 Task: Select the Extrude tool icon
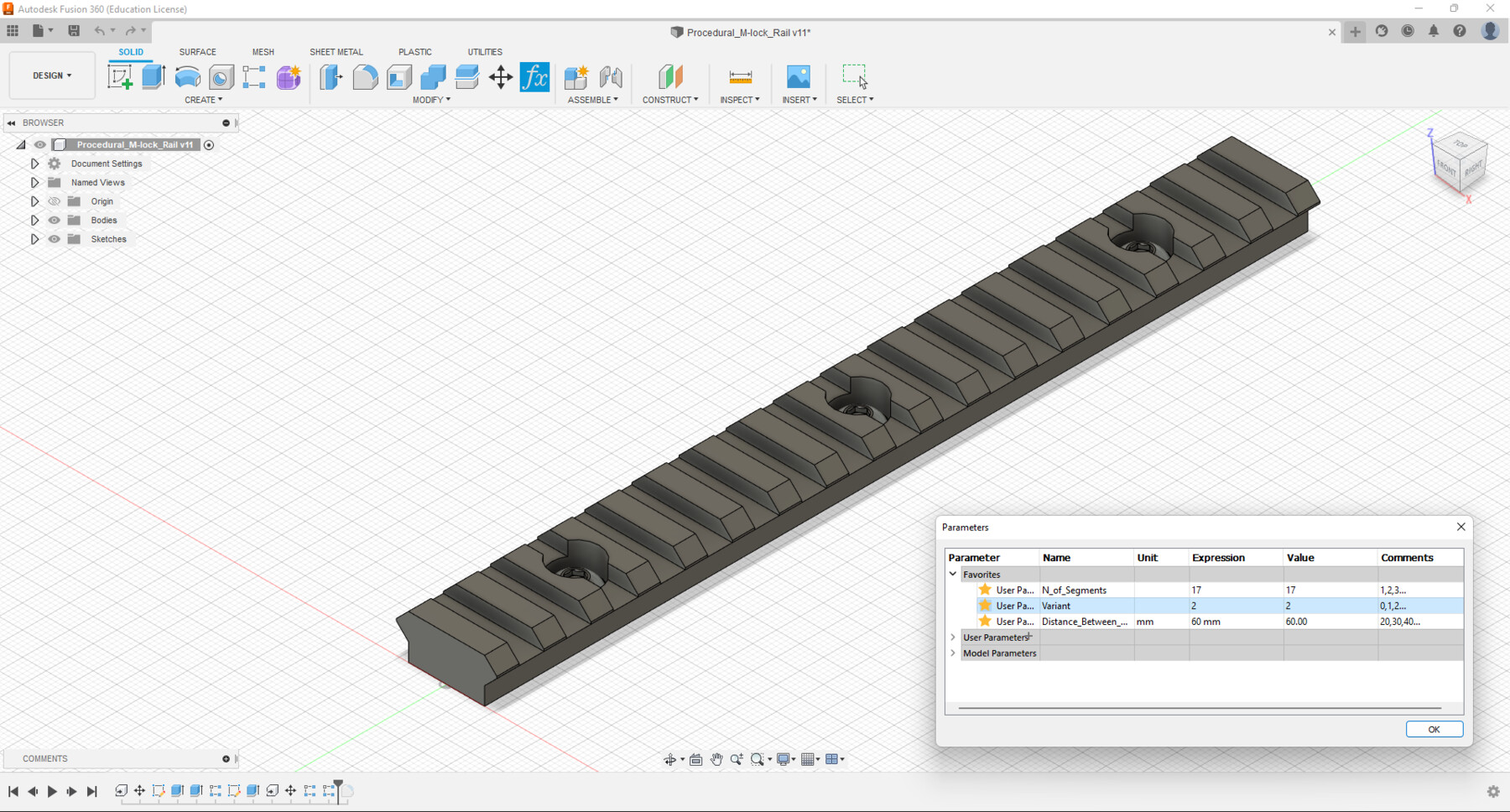click(x=154, y=77)
